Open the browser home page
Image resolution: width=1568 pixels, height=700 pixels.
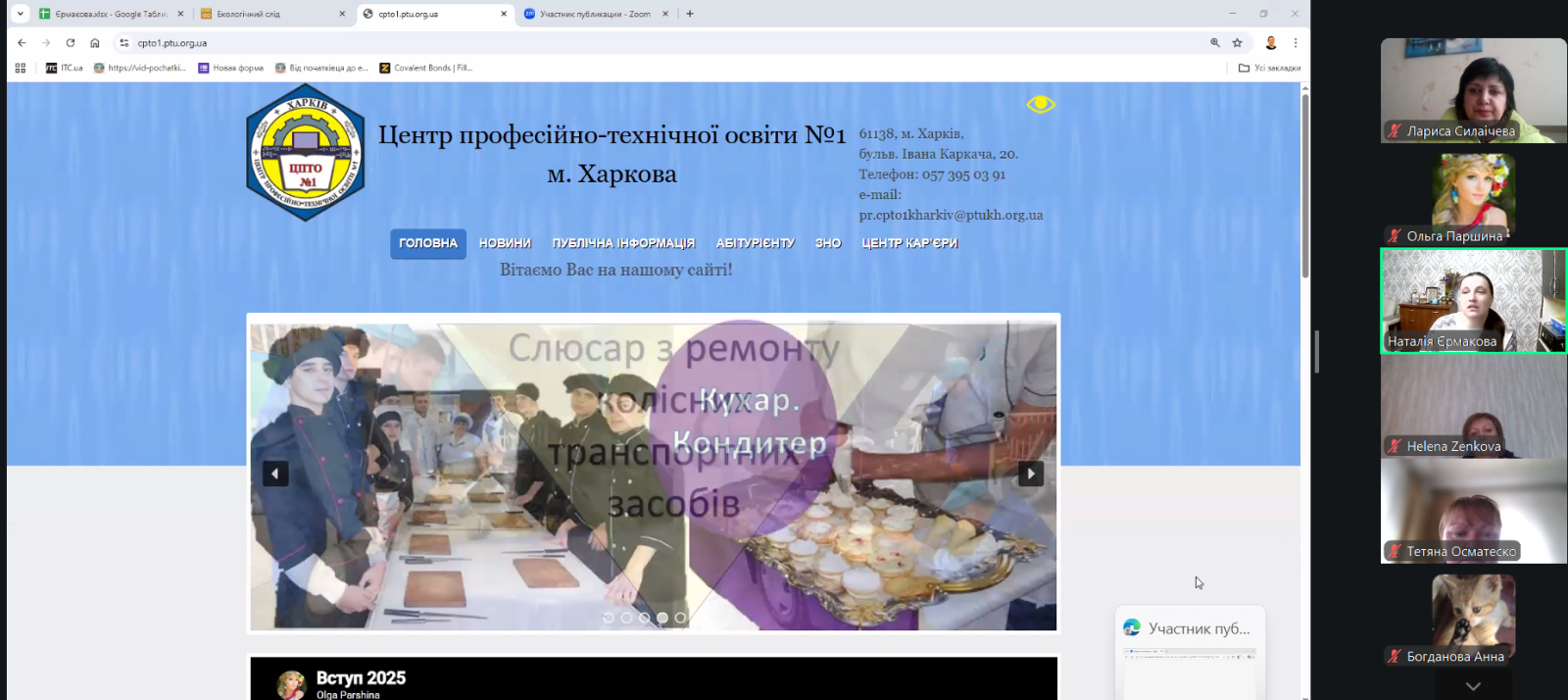95,43
